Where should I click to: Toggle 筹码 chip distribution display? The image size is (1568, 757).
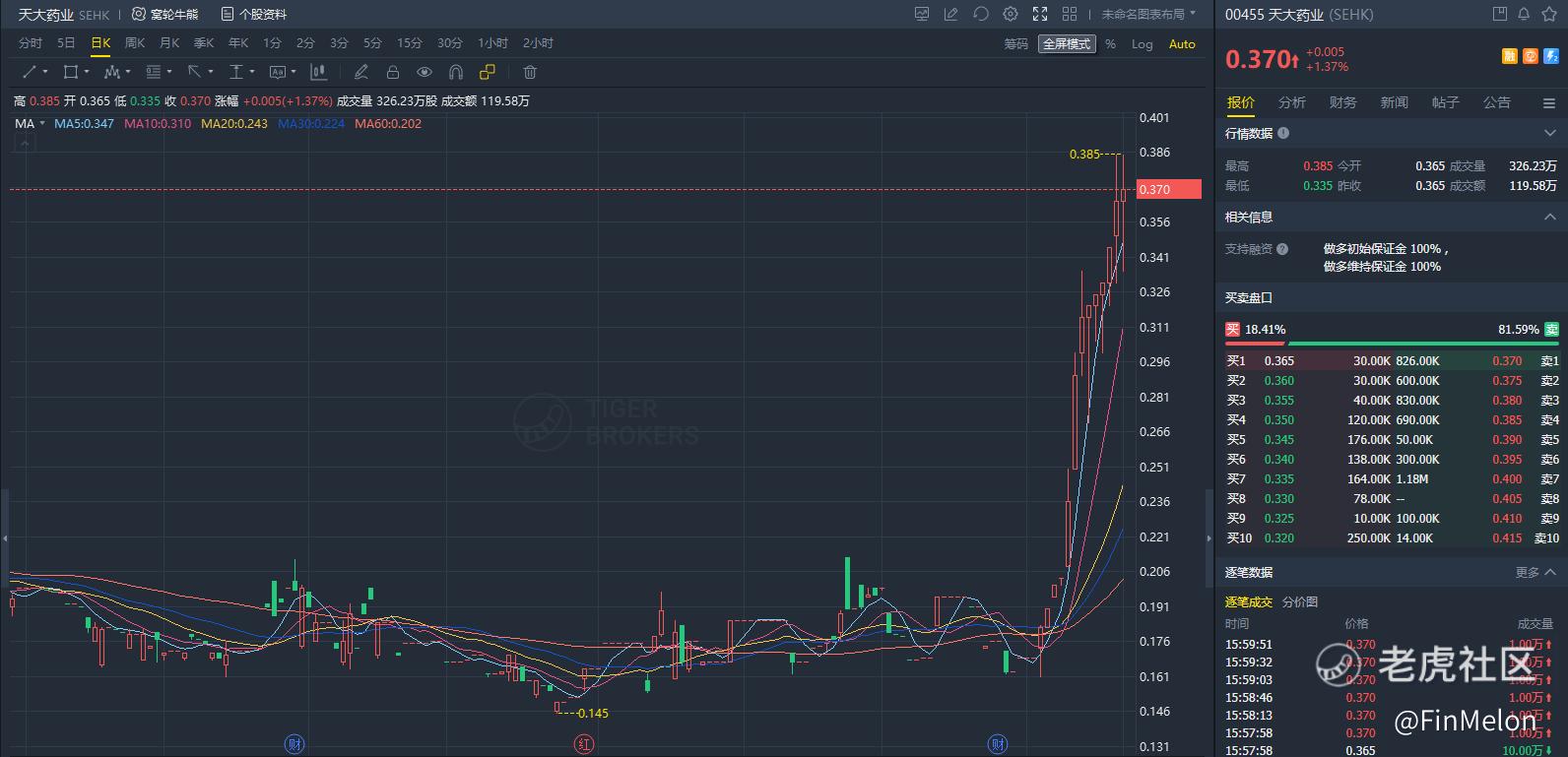pyautogui.click(x=1016, y=44)
